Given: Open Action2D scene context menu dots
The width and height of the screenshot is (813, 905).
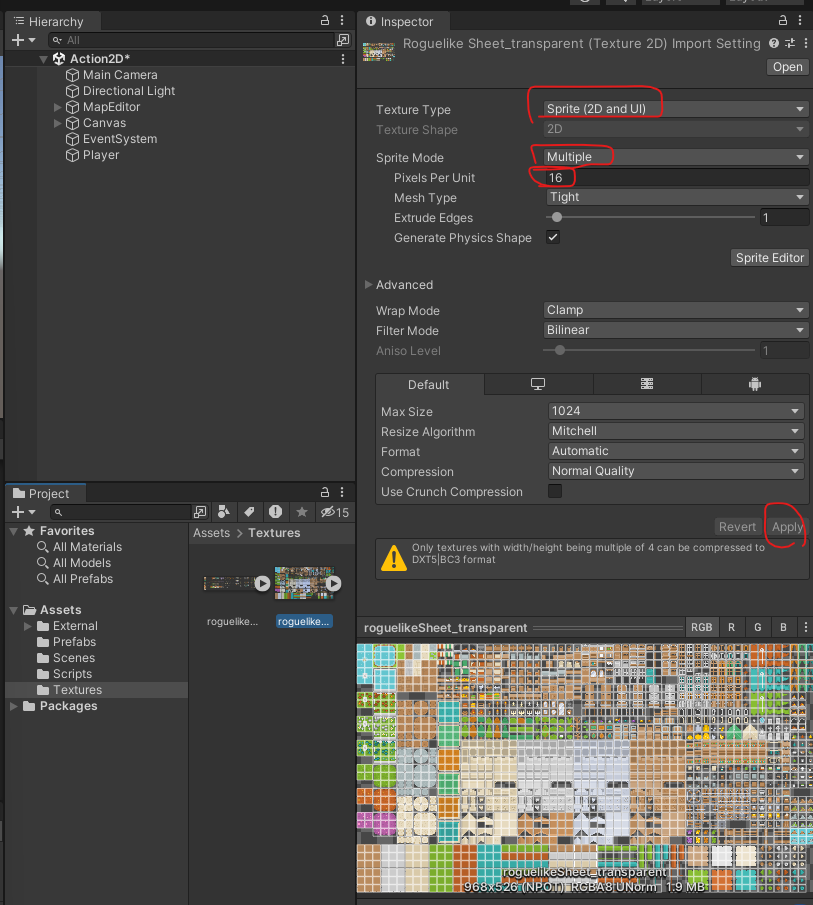Looking at the screenshot, I should pos(343,59).
